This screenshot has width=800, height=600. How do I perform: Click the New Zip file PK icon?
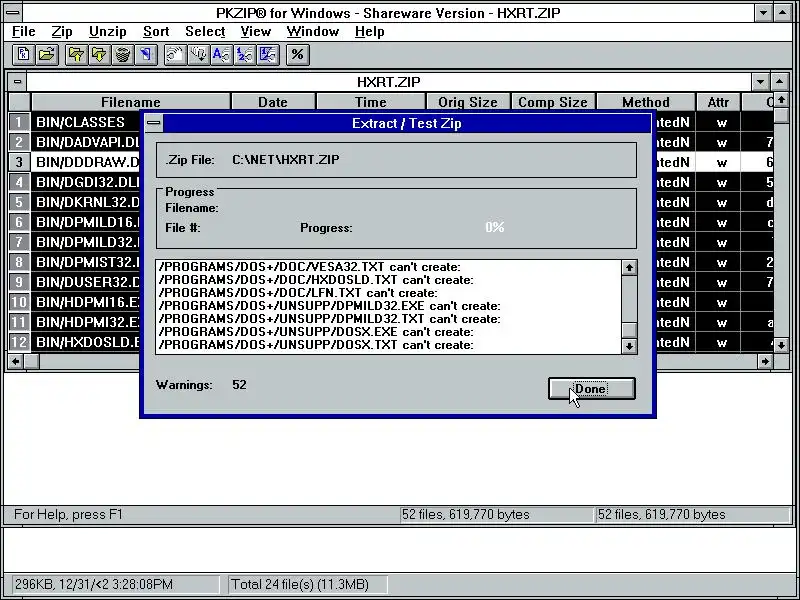[x=23, y=55]
